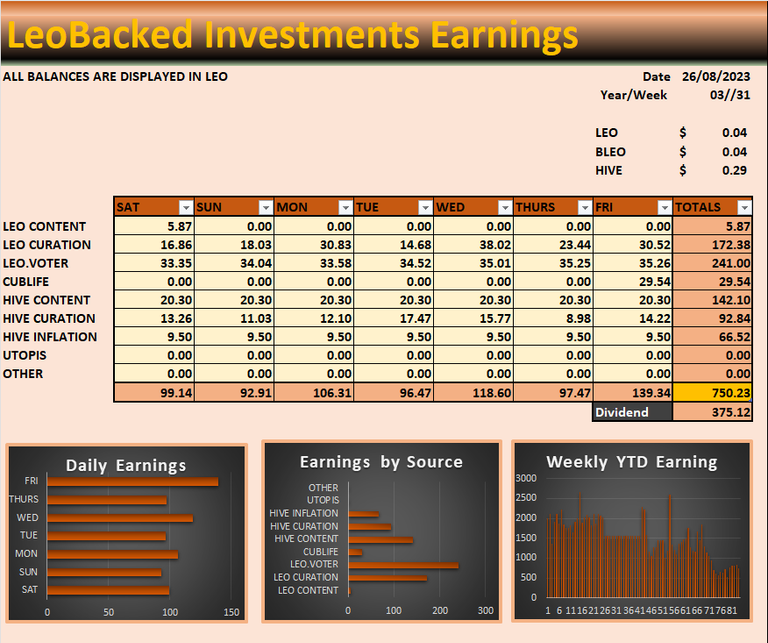This screenshot has height=643, width=768.
Task: Select the Daily Earnings chart
Action: [x=126, y=533]
